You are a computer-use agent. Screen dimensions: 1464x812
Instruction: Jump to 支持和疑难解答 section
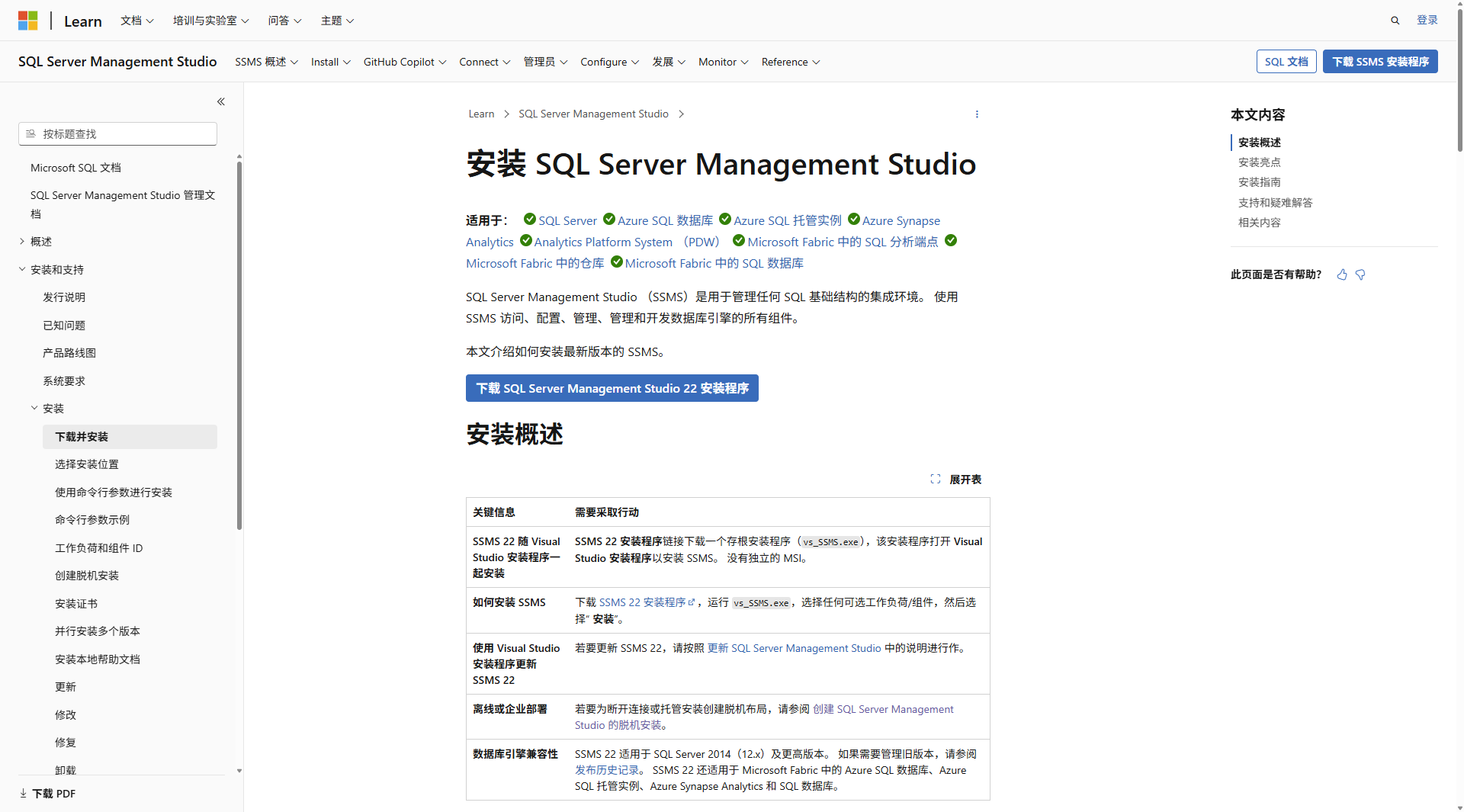click(1276, 203)
